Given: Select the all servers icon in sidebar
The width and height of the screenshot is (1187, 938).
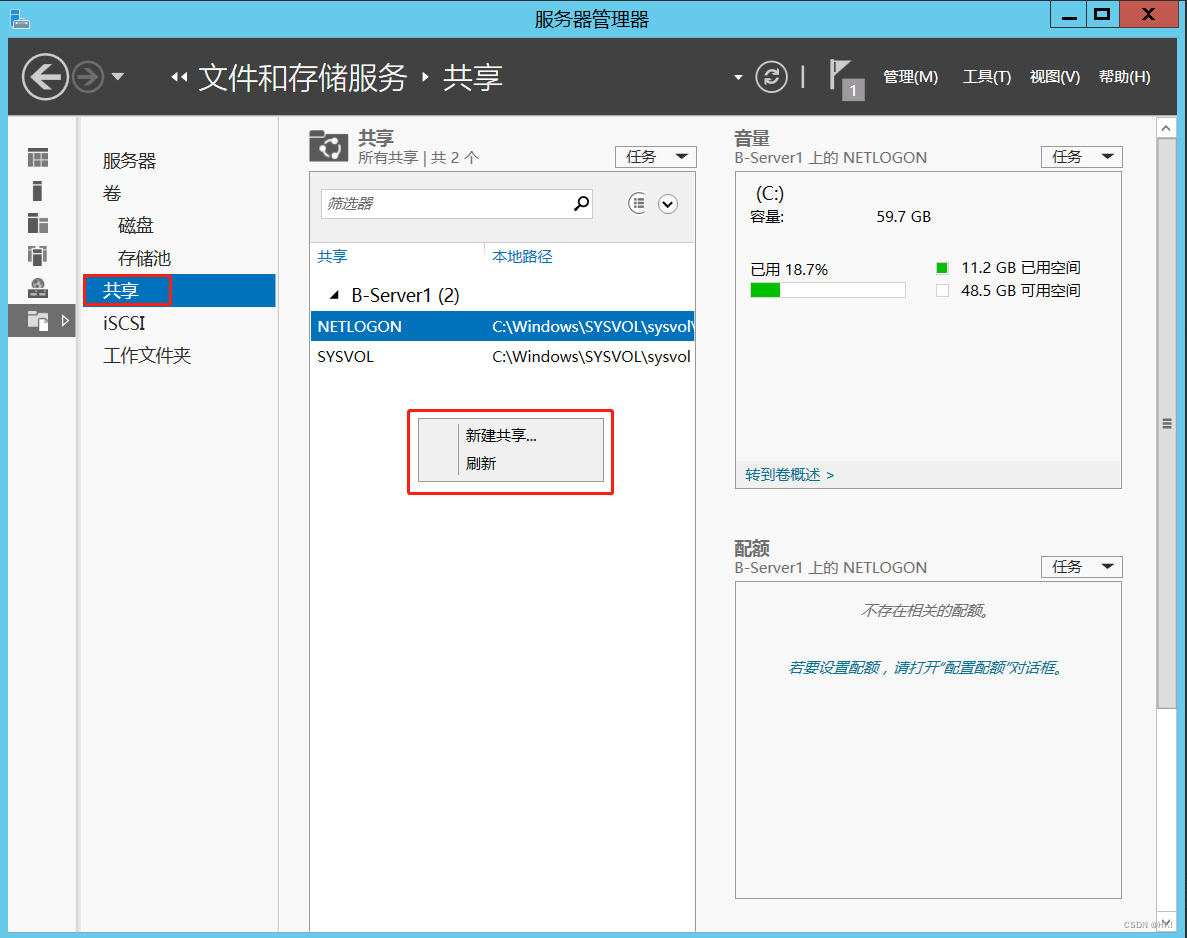Looking at the screenshot, I should pyautogui.click(x=38, y=223).
